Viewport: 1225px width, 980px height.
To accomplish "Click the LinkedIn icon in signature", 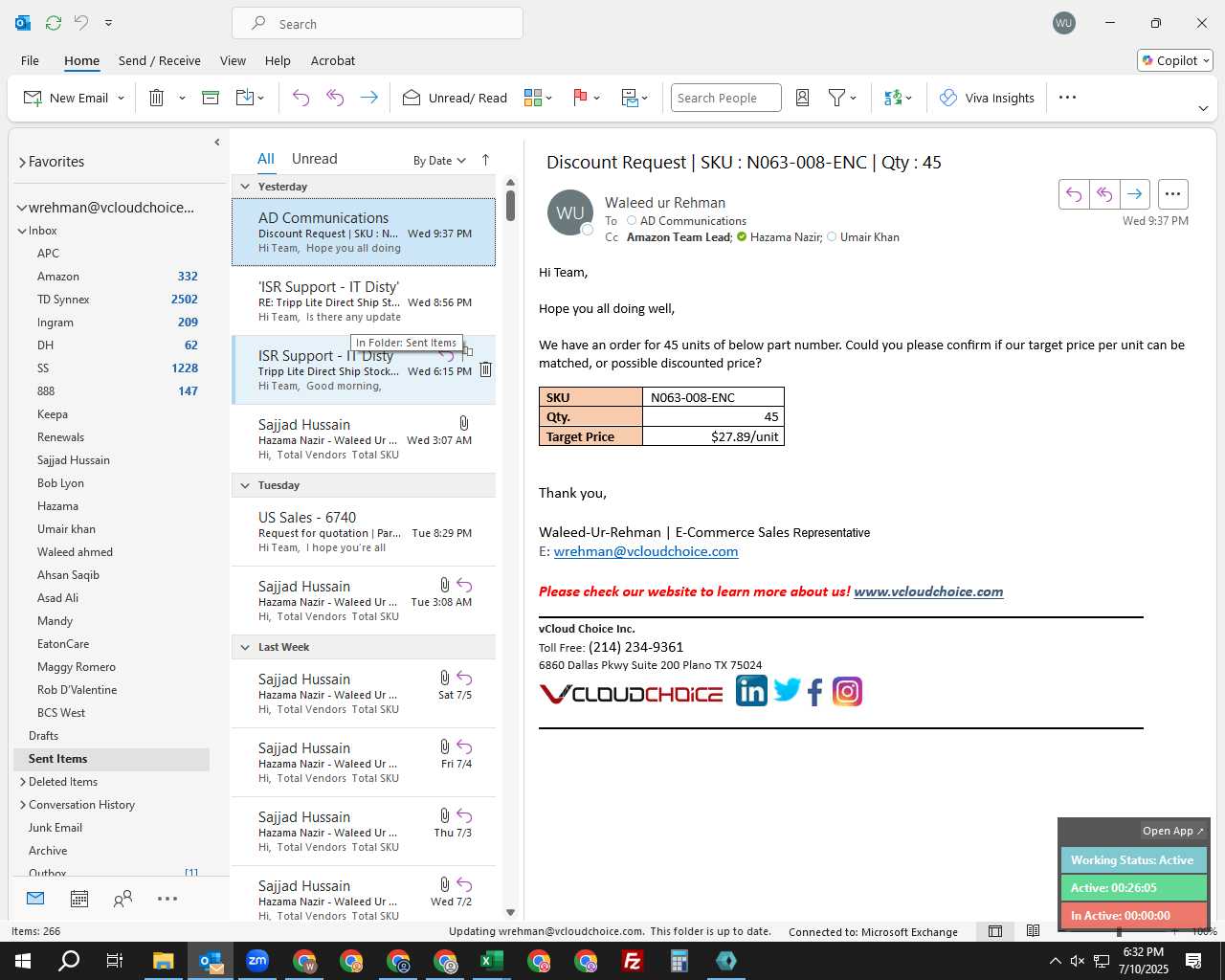I will click(751, 691).
